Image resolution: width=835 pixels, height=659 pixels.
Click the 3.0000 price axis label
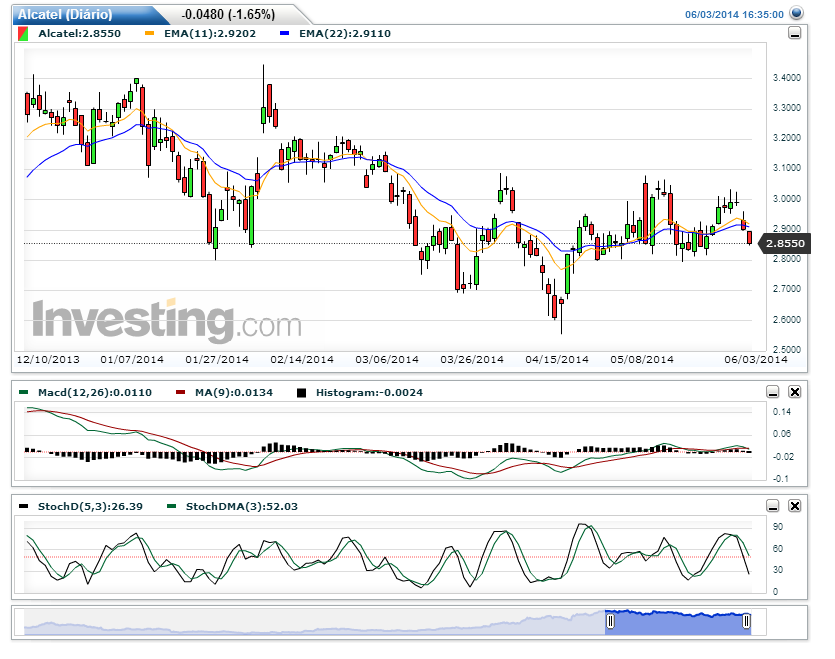[x=787, y=199]
